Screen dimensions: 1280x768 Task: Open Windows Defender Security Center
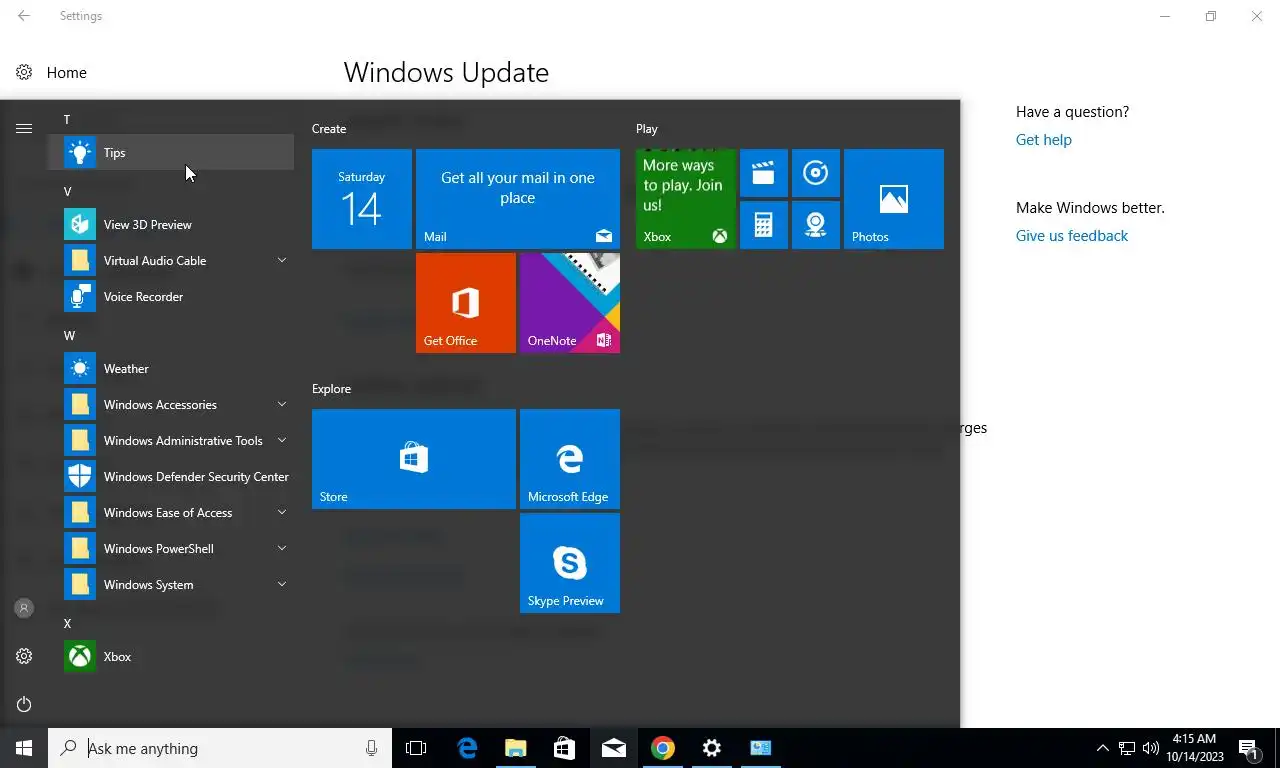click(171, 477)
